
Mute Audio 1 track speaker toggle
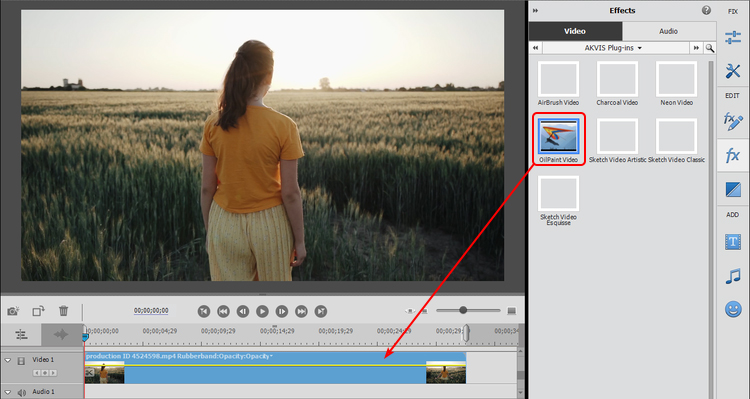[x=21, y=393]
